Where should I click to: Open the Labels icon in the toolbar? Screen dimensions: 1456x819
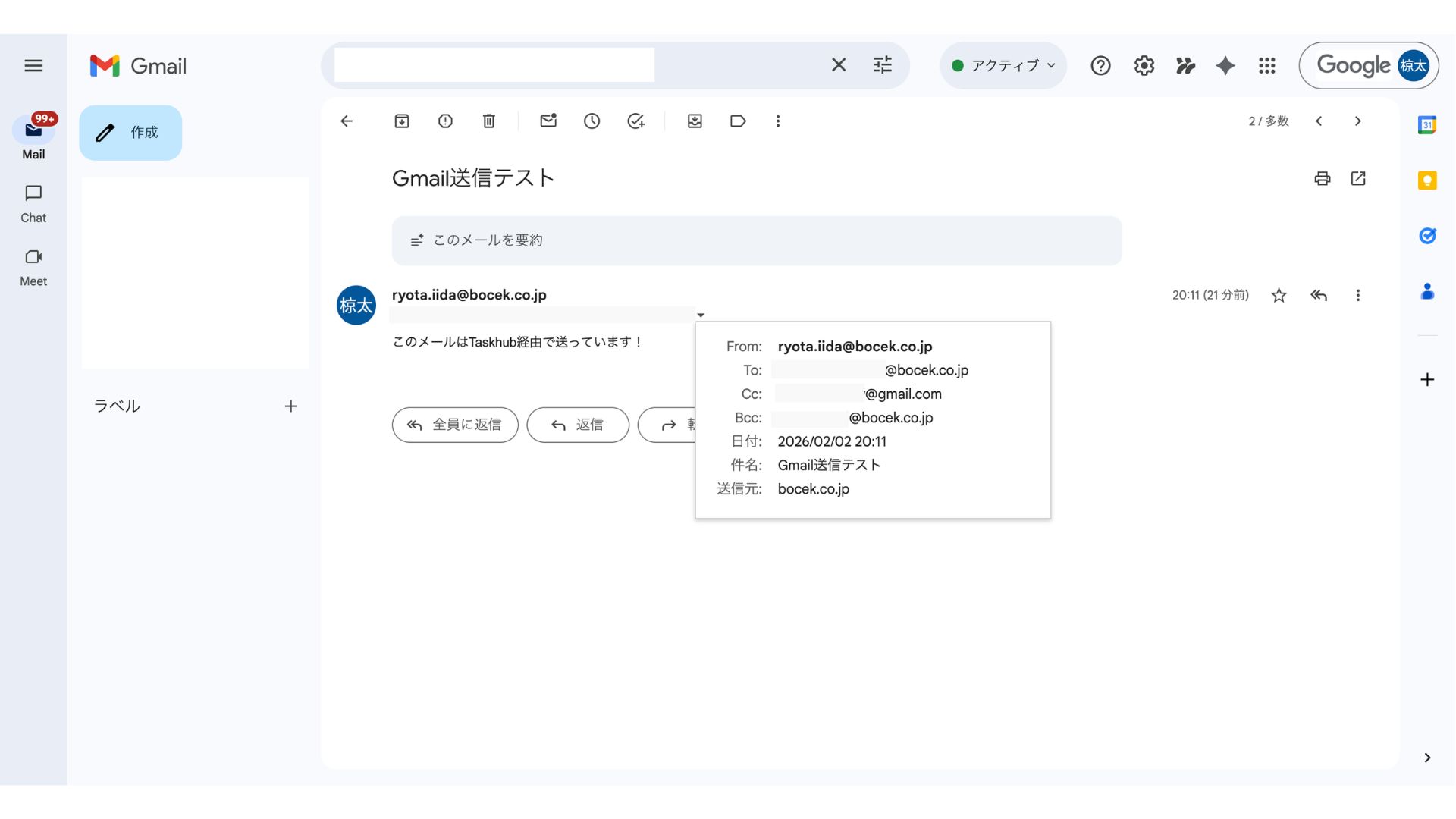click(x=738, y=121)
